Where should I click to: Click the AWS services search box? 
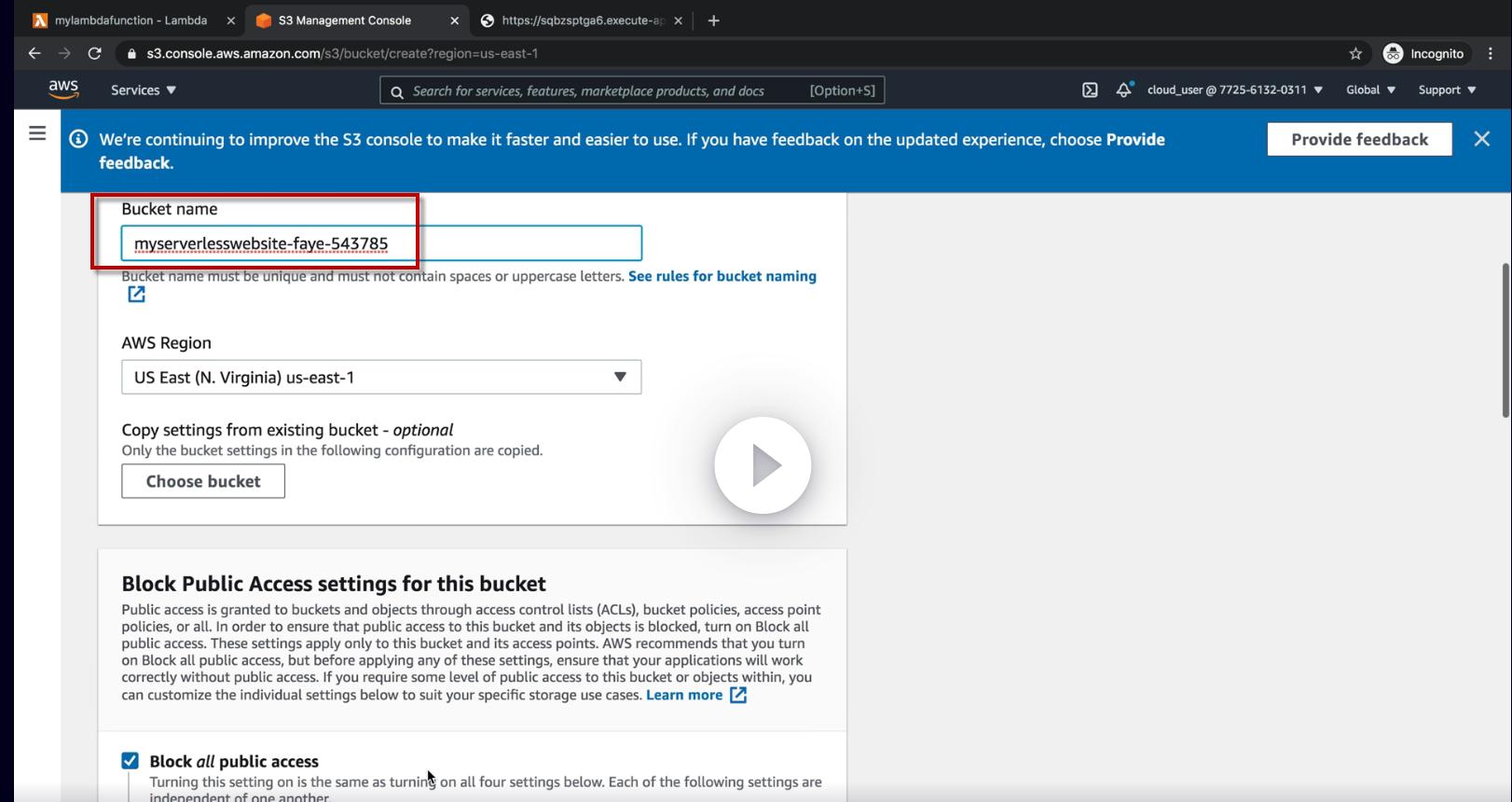(x=632, y=90)
